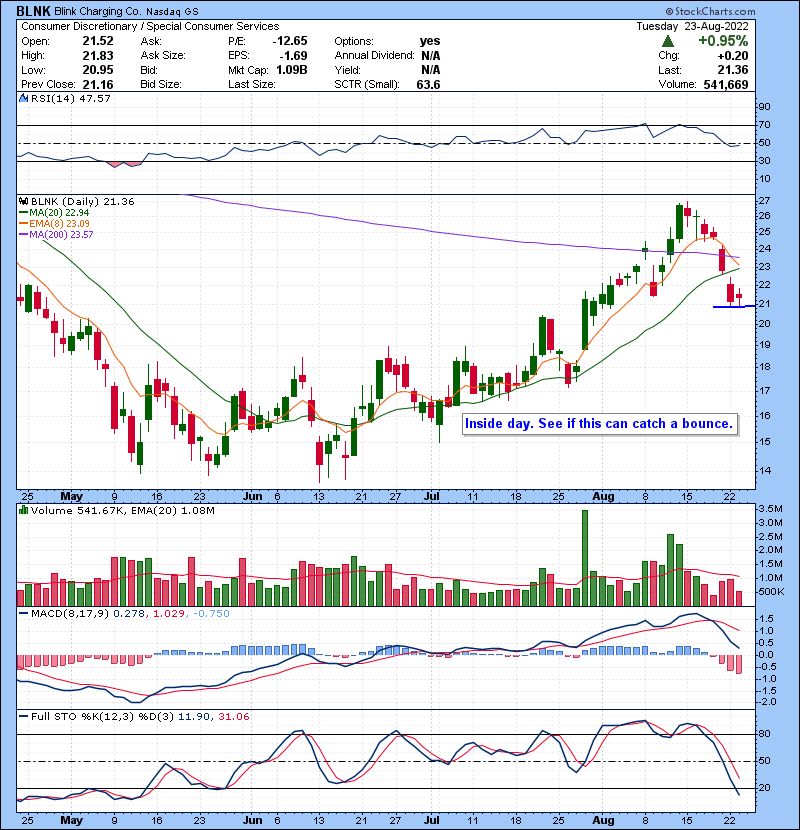Click the Volume 541.67K, EMA(20) 1.08M label
Image resolution: width=800 pixels, height=830 pixels.
[x=123, y=511]
